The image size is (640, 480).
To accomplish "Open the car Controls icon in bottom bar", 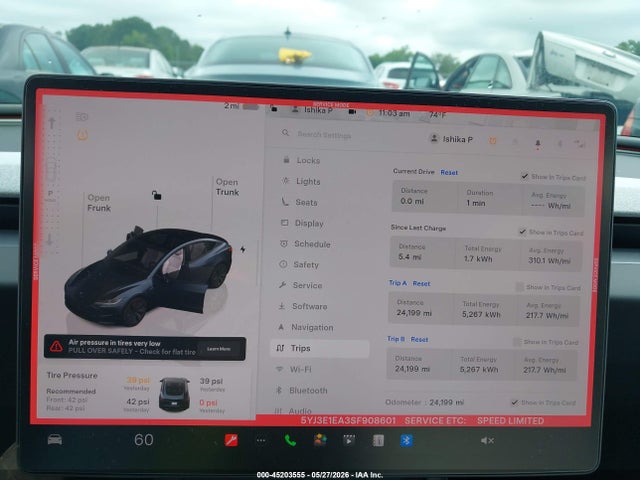I will click(x=55, y=440).
